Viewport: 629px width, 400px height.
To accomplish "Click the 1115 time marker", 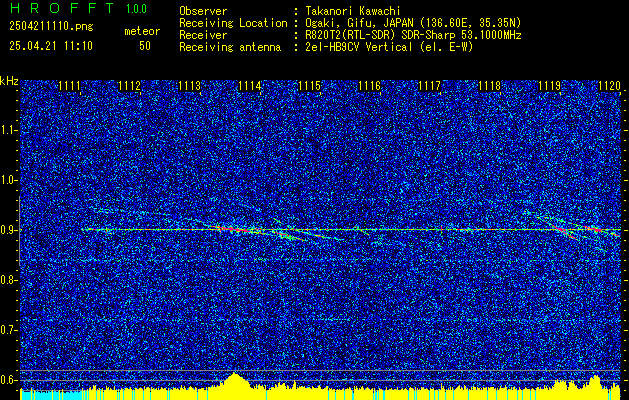I will [310, 86].
